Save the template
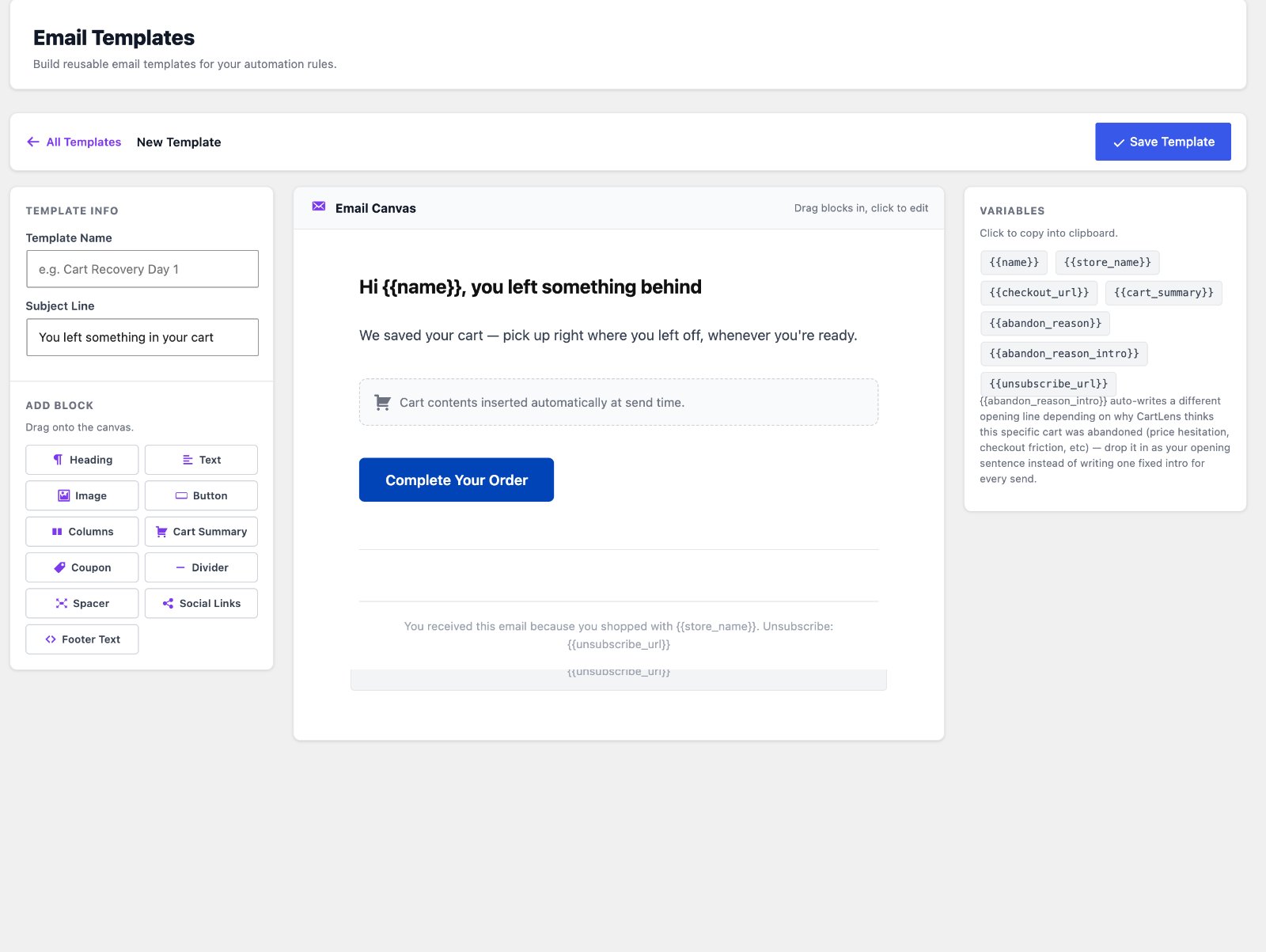This screenshot has height=952, width=1266. click(x=1162, y=142)
